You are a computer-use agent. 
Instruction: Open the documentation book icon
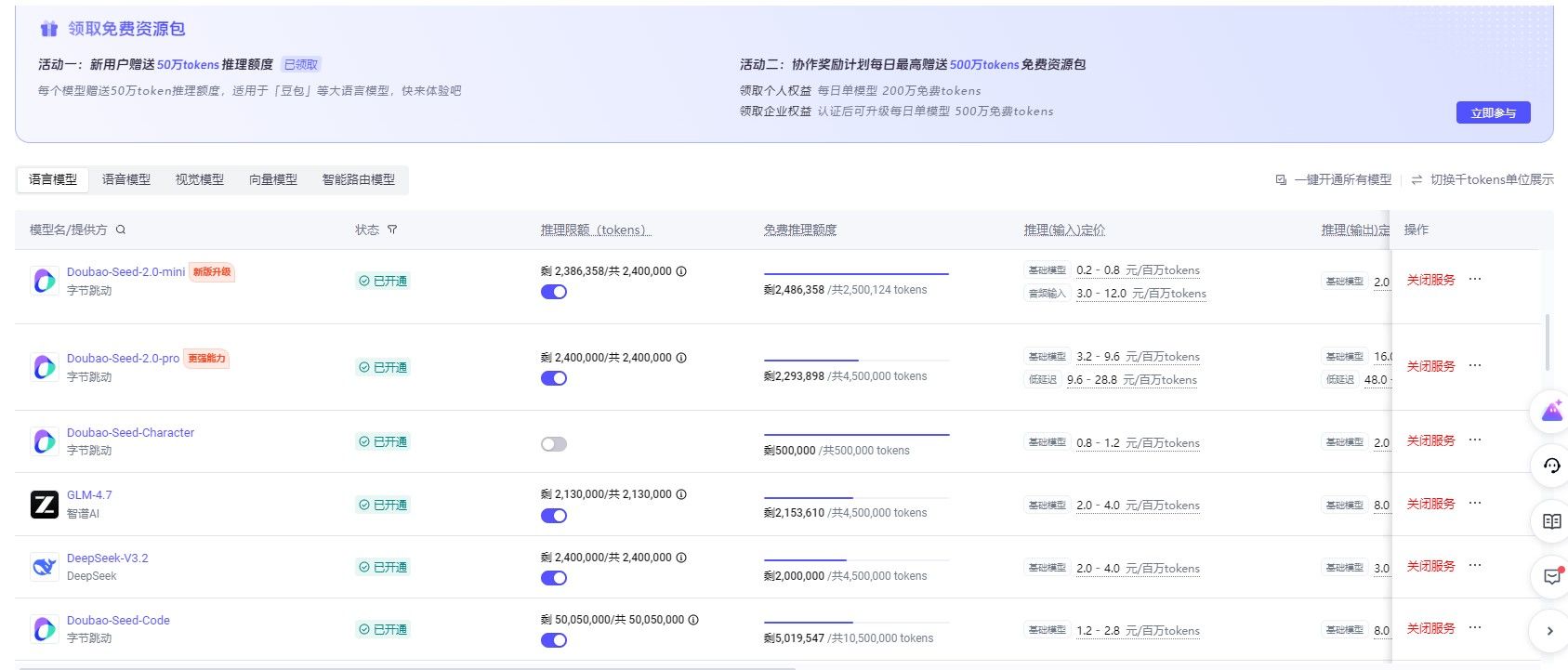(x=1551, y=521)
